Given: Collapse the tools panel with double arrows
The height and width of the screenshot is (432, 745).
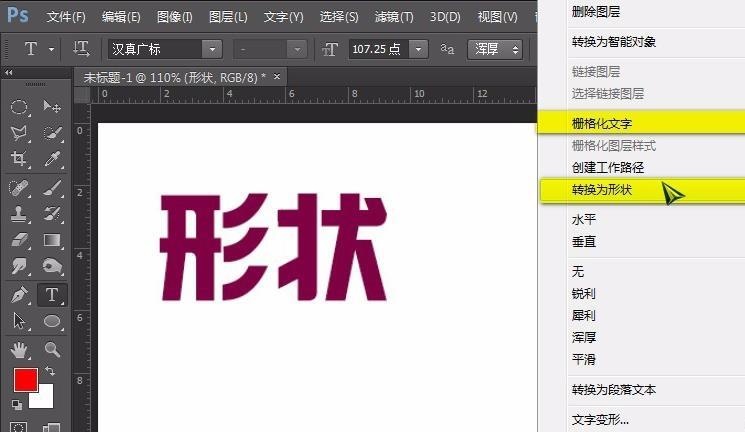Looking at the screenshot, I should (x=9, y=73).
